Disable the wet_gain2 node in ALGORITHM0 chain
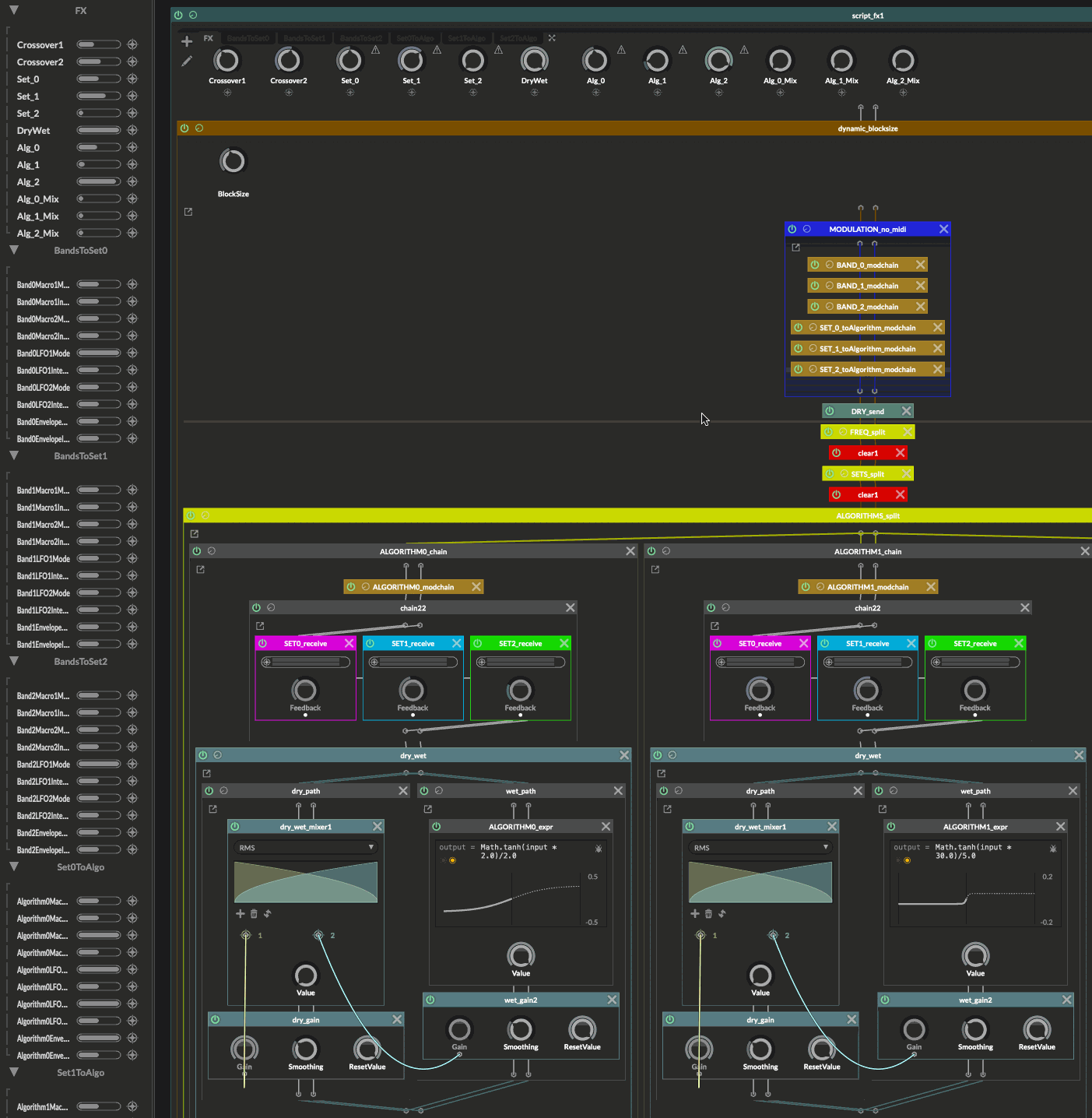The height and width of the screenshot is (1118, 1092). tap(430, 1000)
